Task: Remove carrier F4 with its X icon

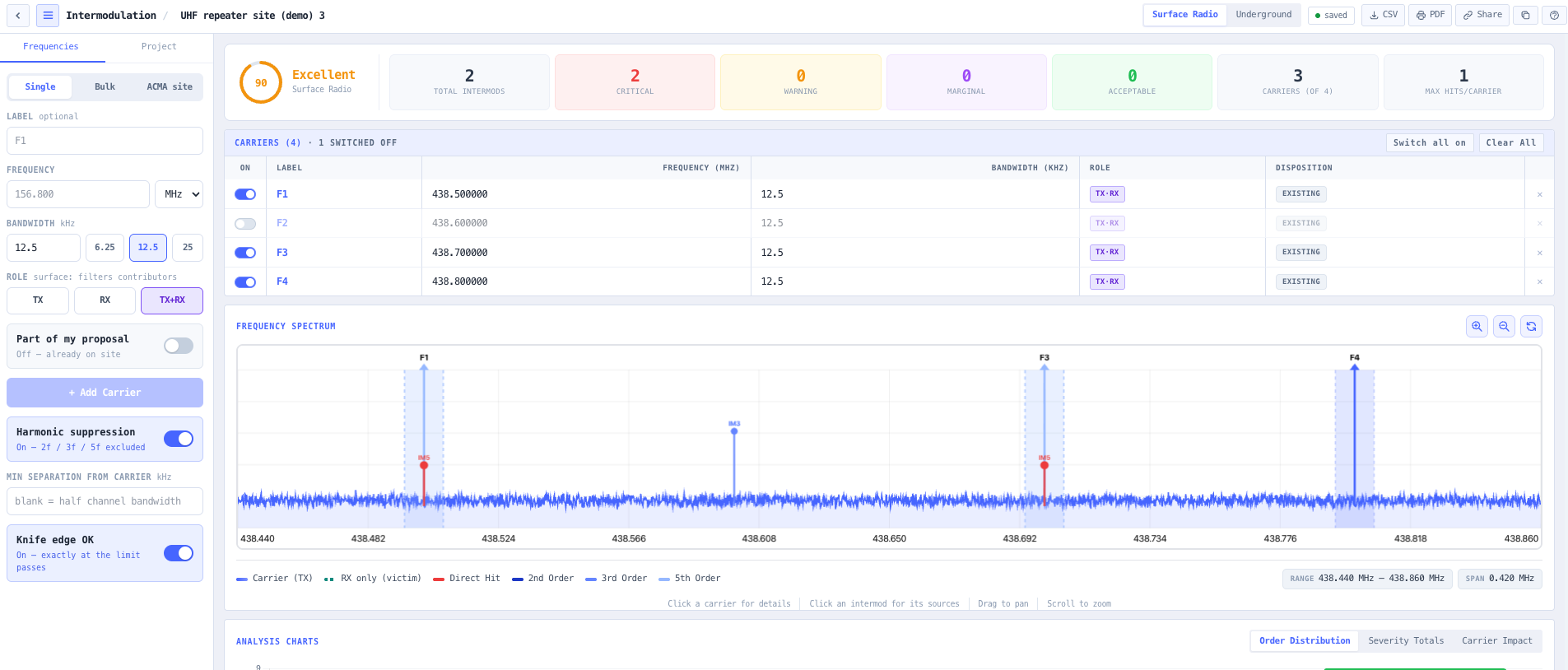Action: (1539, 281)
